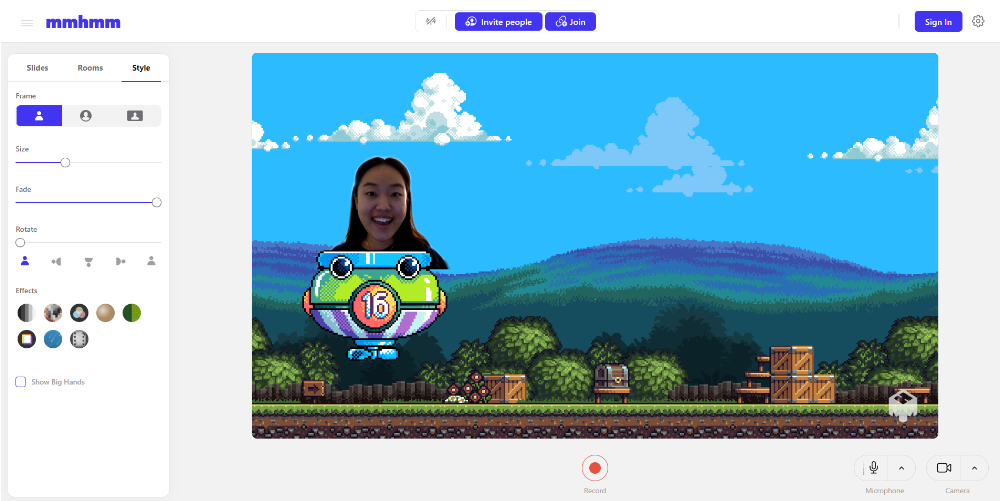This screenshot has height=501, width=1000.
Task: Open settings gear
Action: tap(978, 21)
